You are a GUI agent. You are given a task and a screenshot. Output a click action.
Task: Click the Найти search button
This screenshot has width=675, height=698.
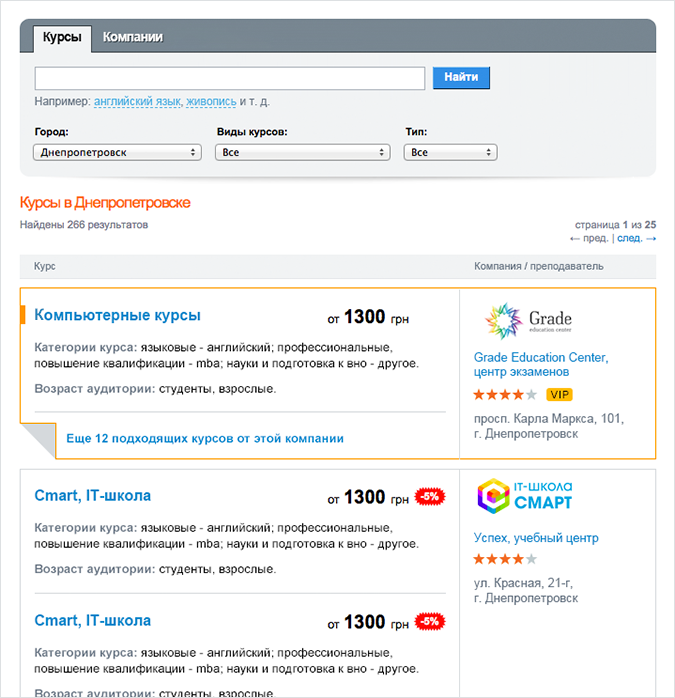461,77
